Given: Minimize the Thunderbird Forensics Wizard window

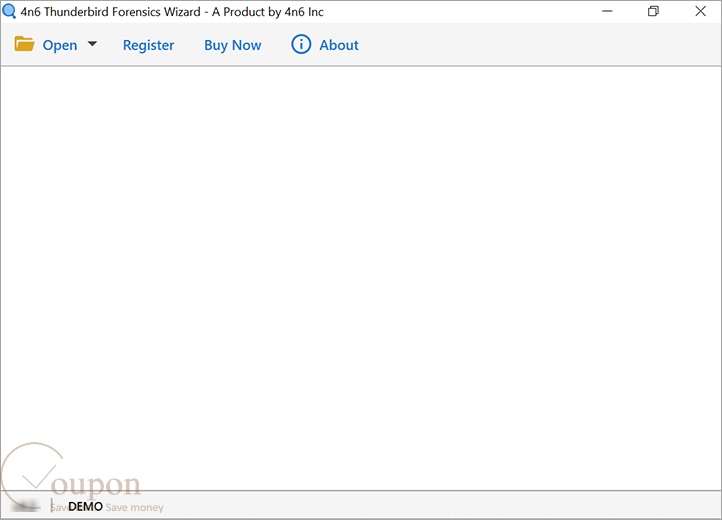Looking at the screenshot, I should click(x=607, y=11).
